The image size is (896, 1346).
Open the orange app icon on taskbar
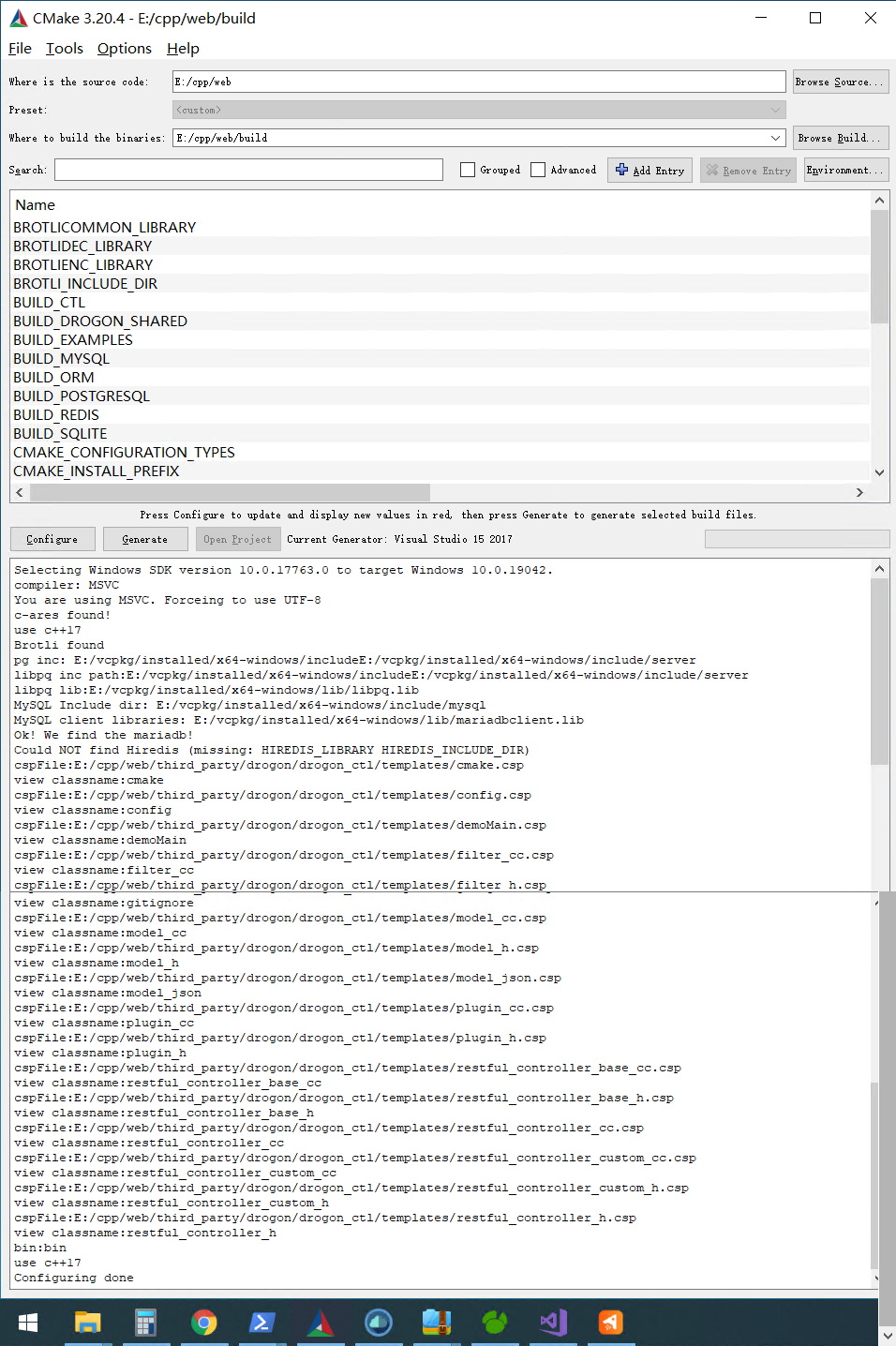pos(611,1323)
